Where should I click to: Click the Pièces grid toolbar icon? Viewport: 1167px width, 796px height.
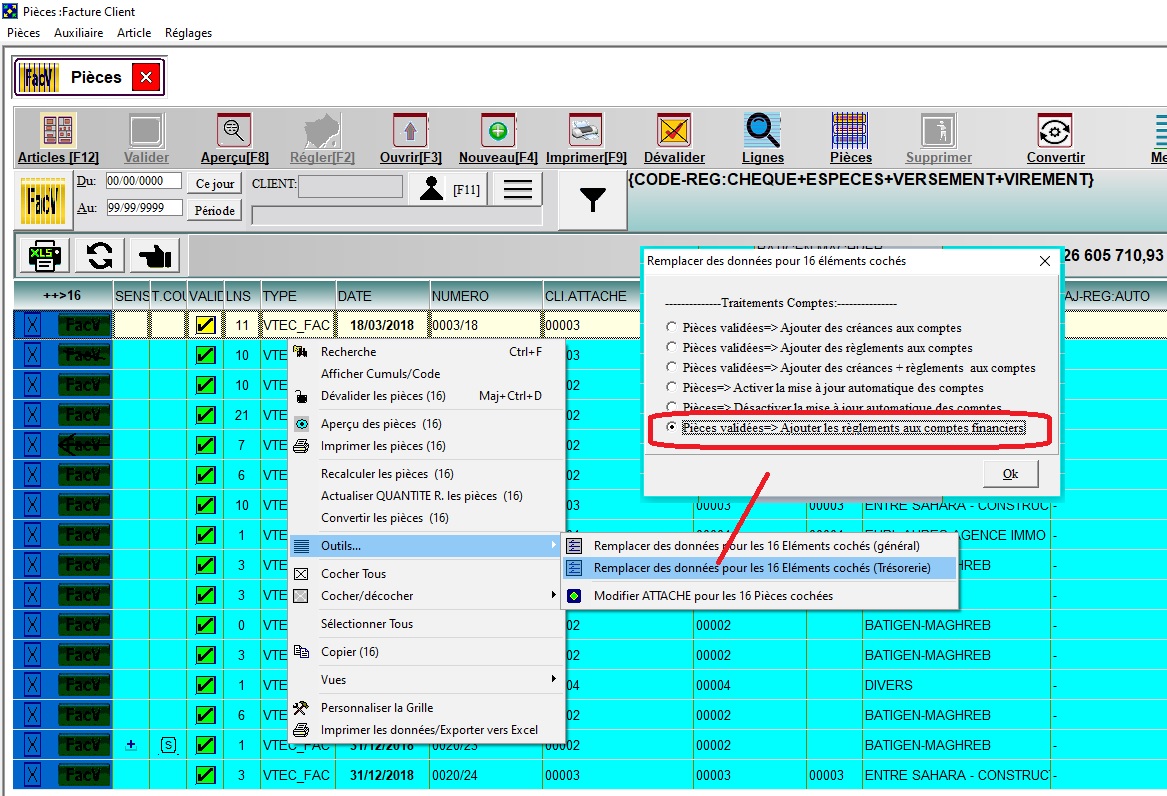[850, 131]
